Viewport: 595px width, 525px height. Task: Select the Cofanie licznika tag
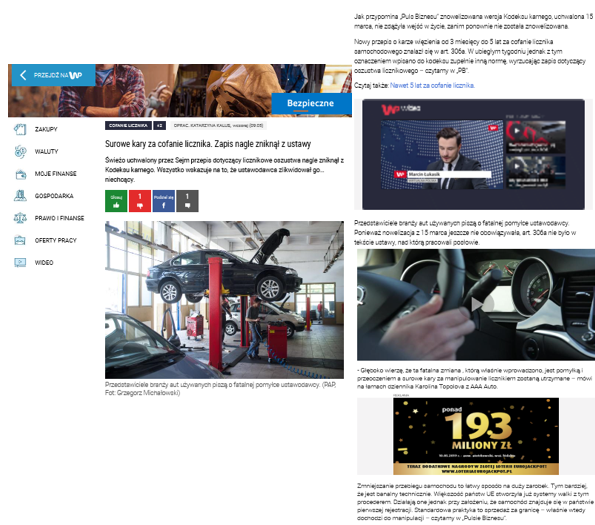pos(128,126)
